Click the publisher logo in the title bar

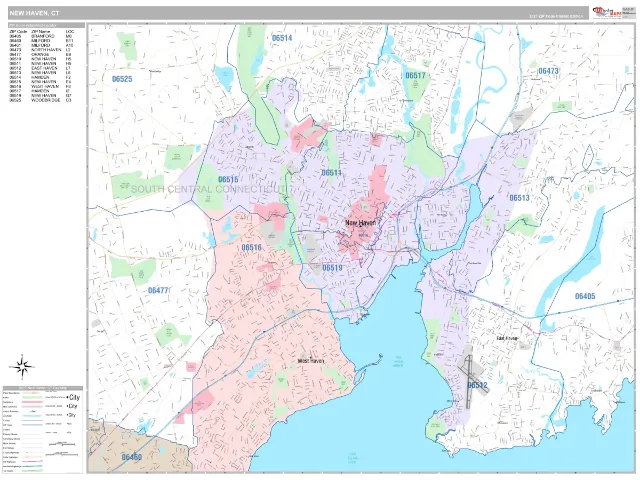point(606,12)
